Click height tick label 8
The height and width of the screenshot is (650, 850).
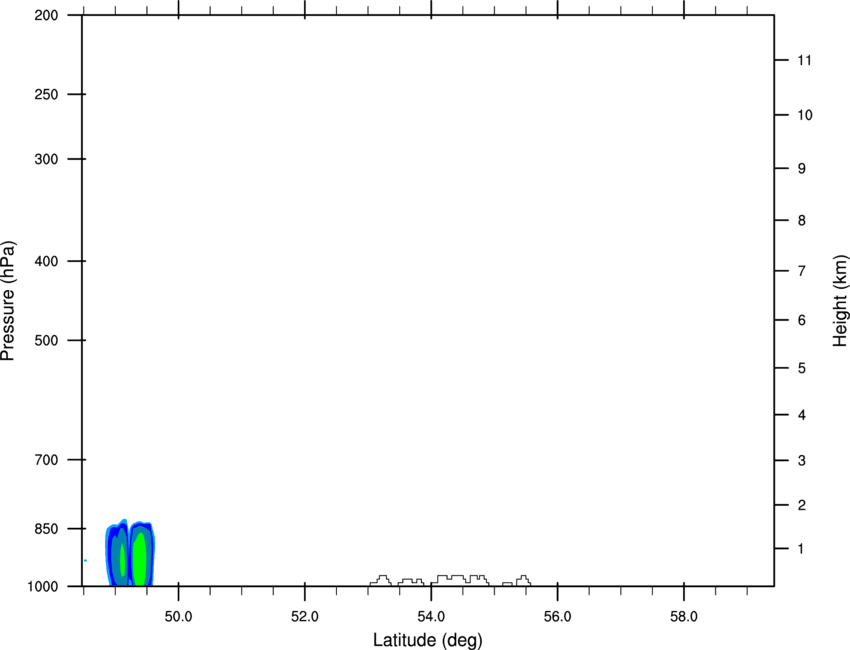802,220
